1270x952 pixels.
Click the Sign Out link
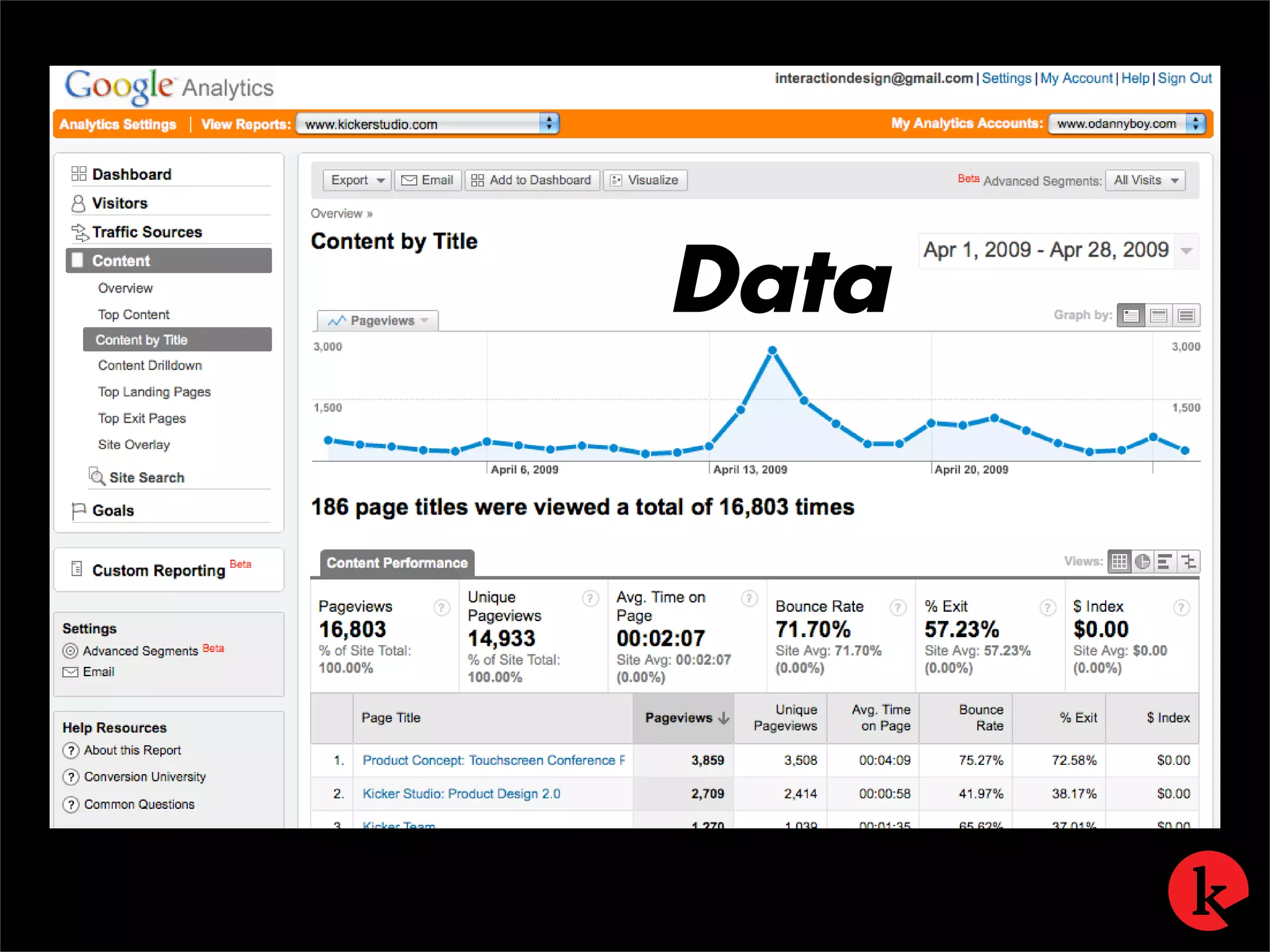point(1184,78)
